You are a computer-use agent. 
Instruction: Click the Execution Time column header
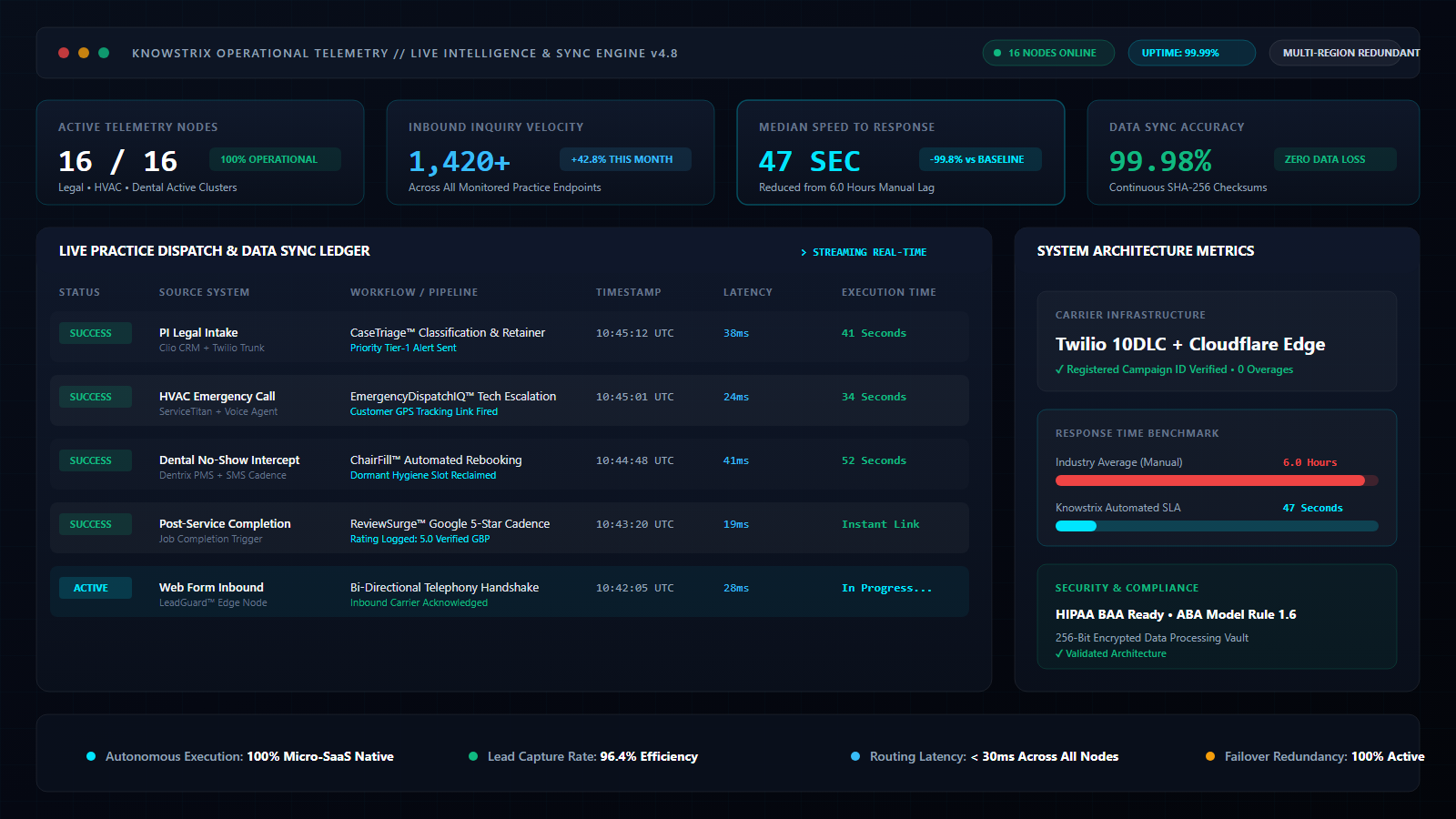(x=889, y=292)
